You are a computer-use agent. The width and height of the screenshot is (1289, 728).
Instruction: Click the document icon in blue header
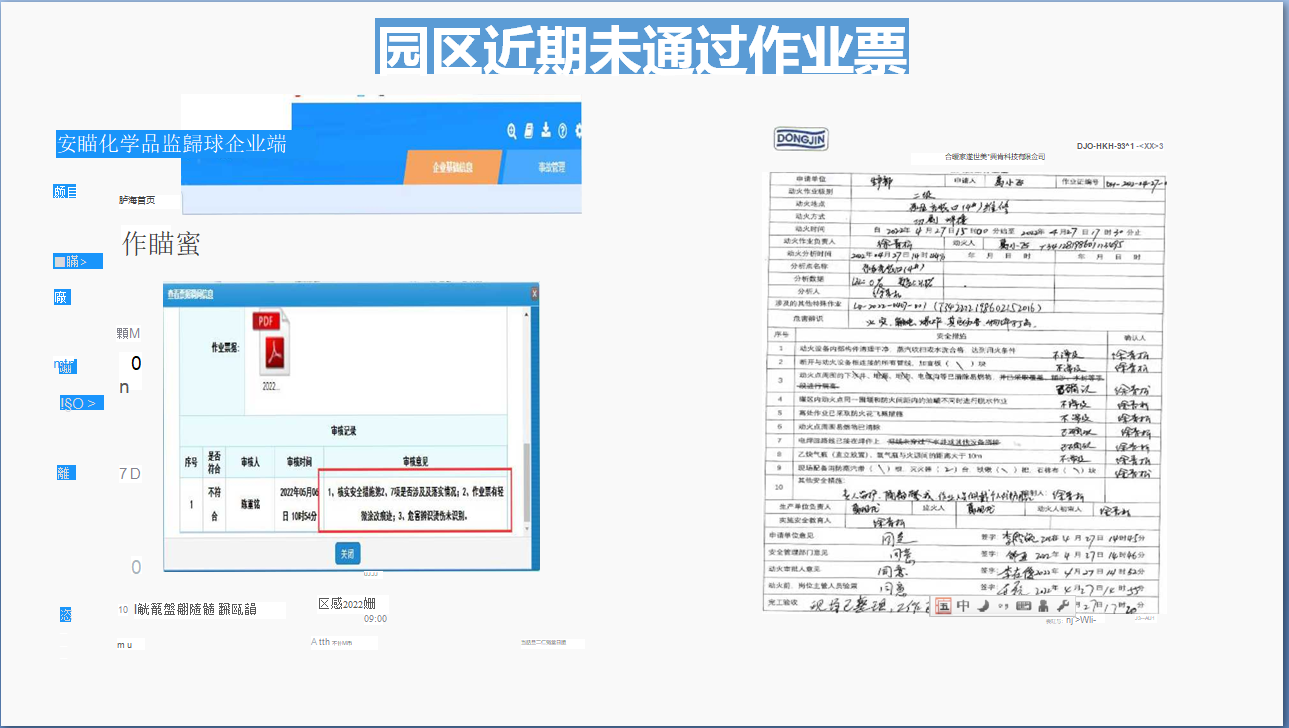(x=530, y=131)
